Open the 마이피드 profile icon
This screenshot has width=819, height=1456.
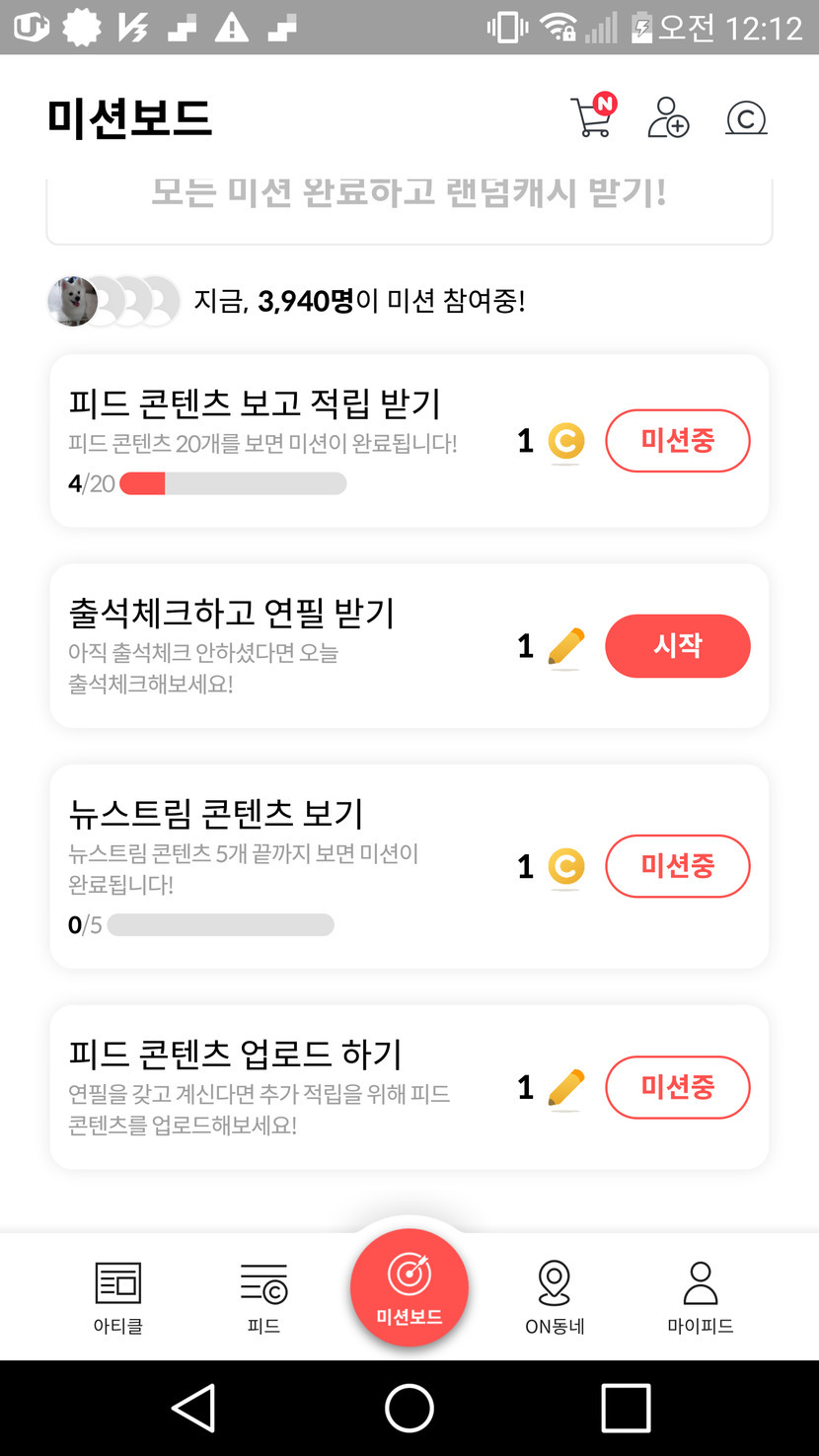point(701,1283)
